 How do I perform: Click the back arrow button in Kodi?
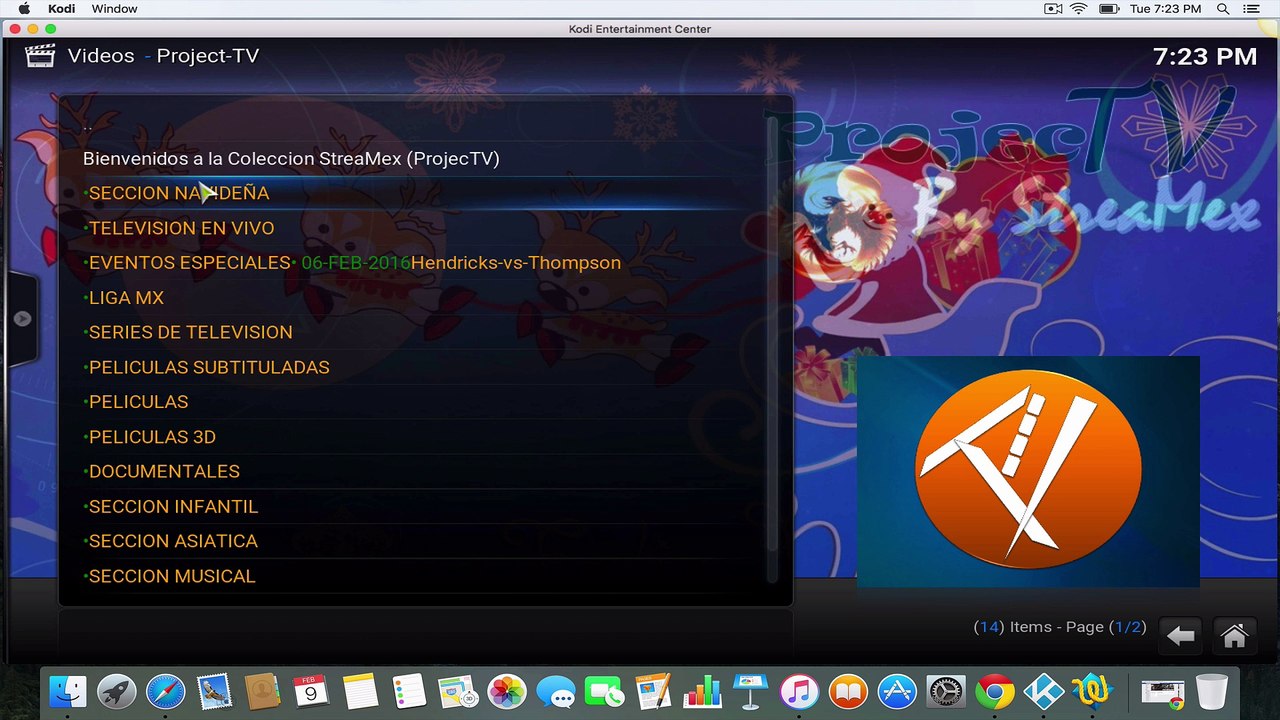[1181, 635]
